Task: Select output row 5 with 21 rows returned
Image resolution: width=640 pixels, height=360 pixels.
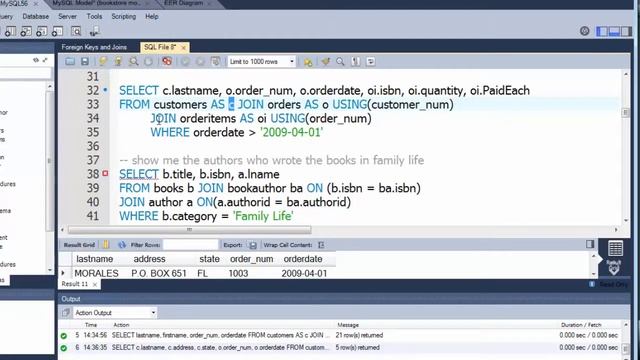Action: click(x=341, y=335)
